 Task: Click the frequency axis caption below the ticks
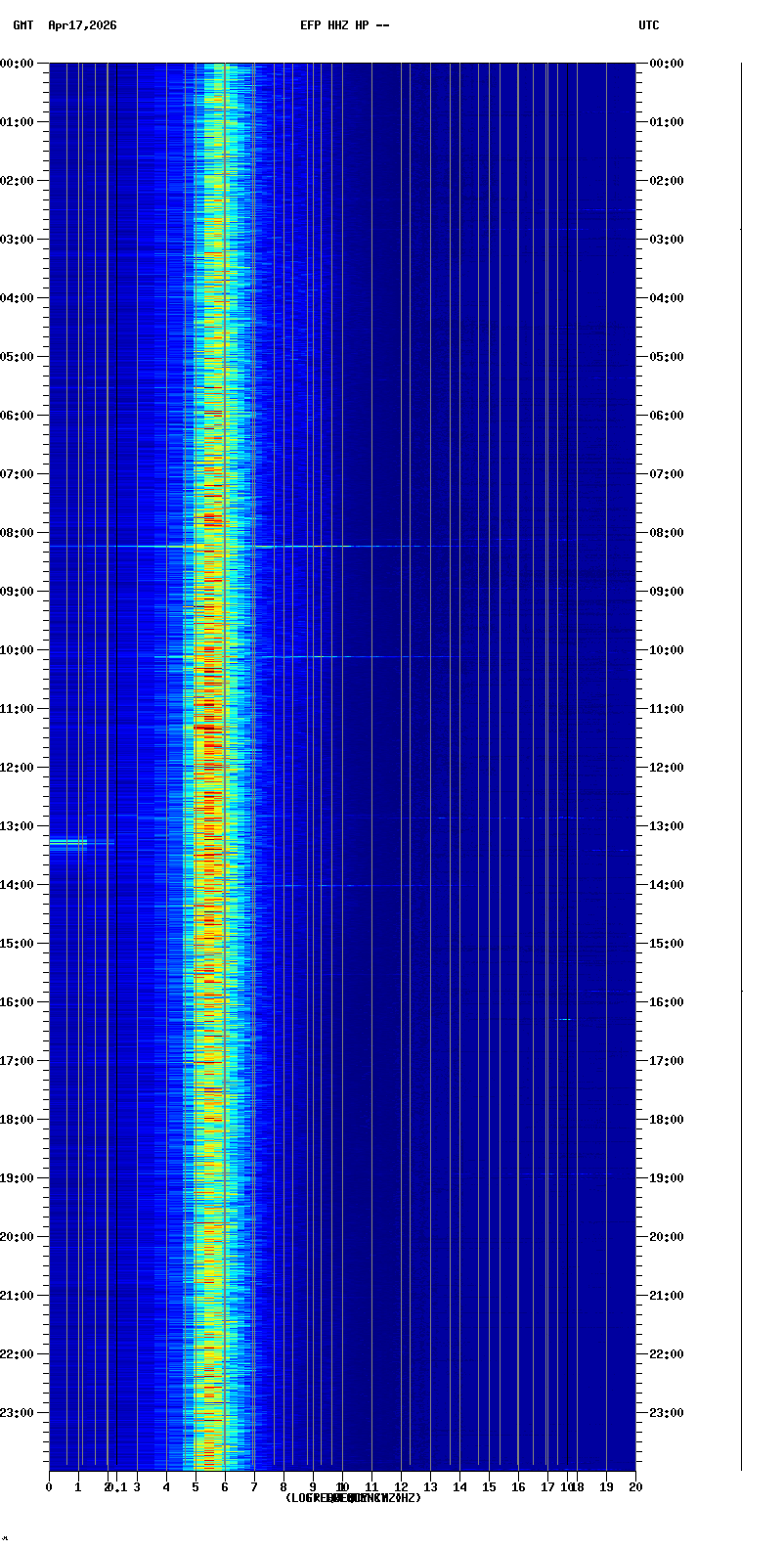click(x=353, y=1498)
